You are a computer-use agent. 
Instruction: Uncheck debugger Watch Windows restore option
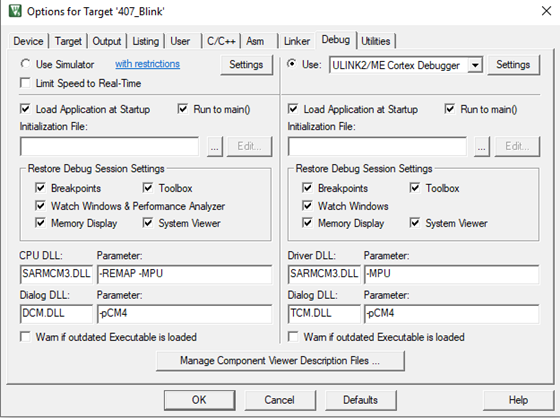click(307, 205)
